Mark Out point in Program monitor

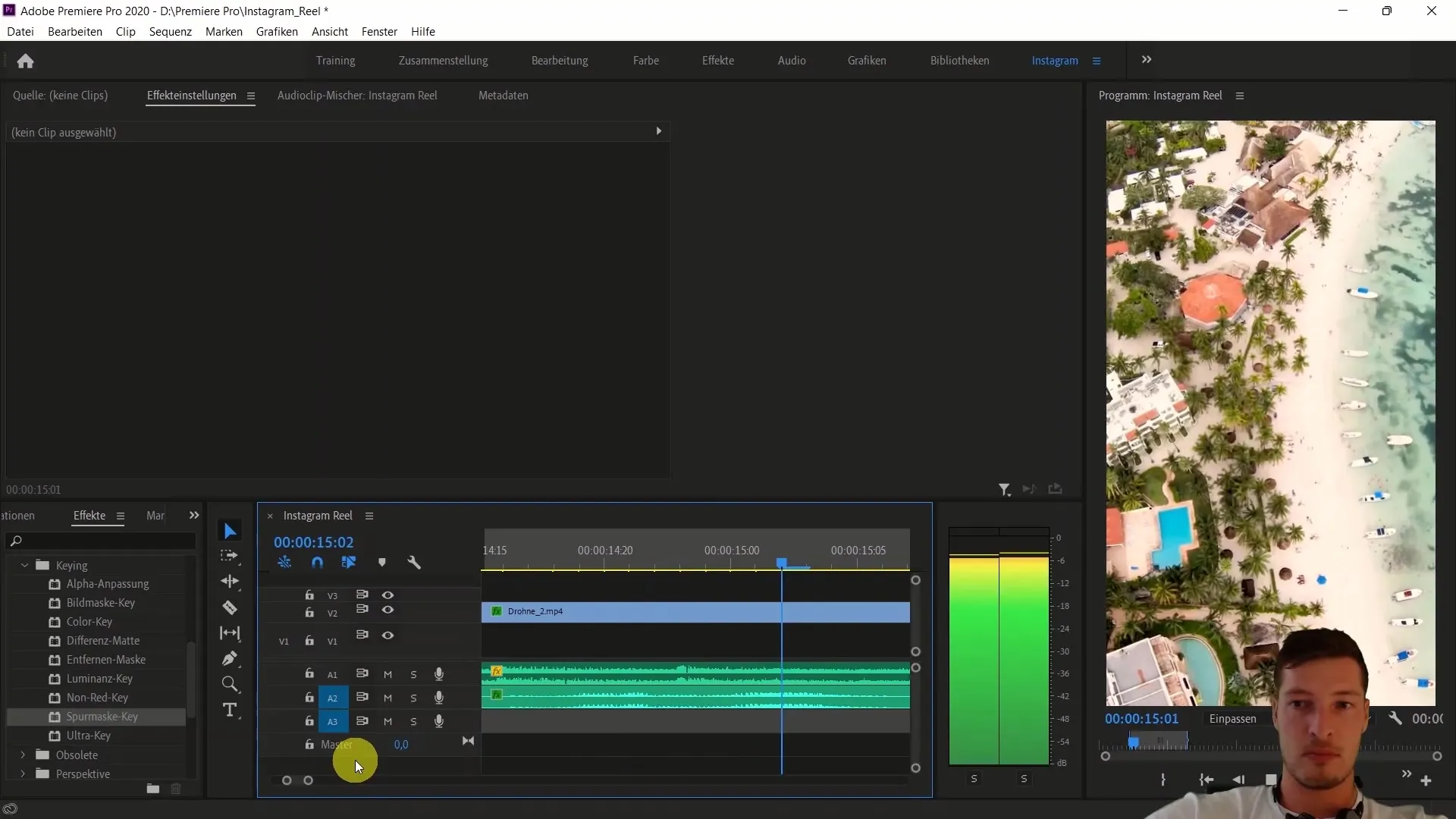click(x=1163, y=780)
